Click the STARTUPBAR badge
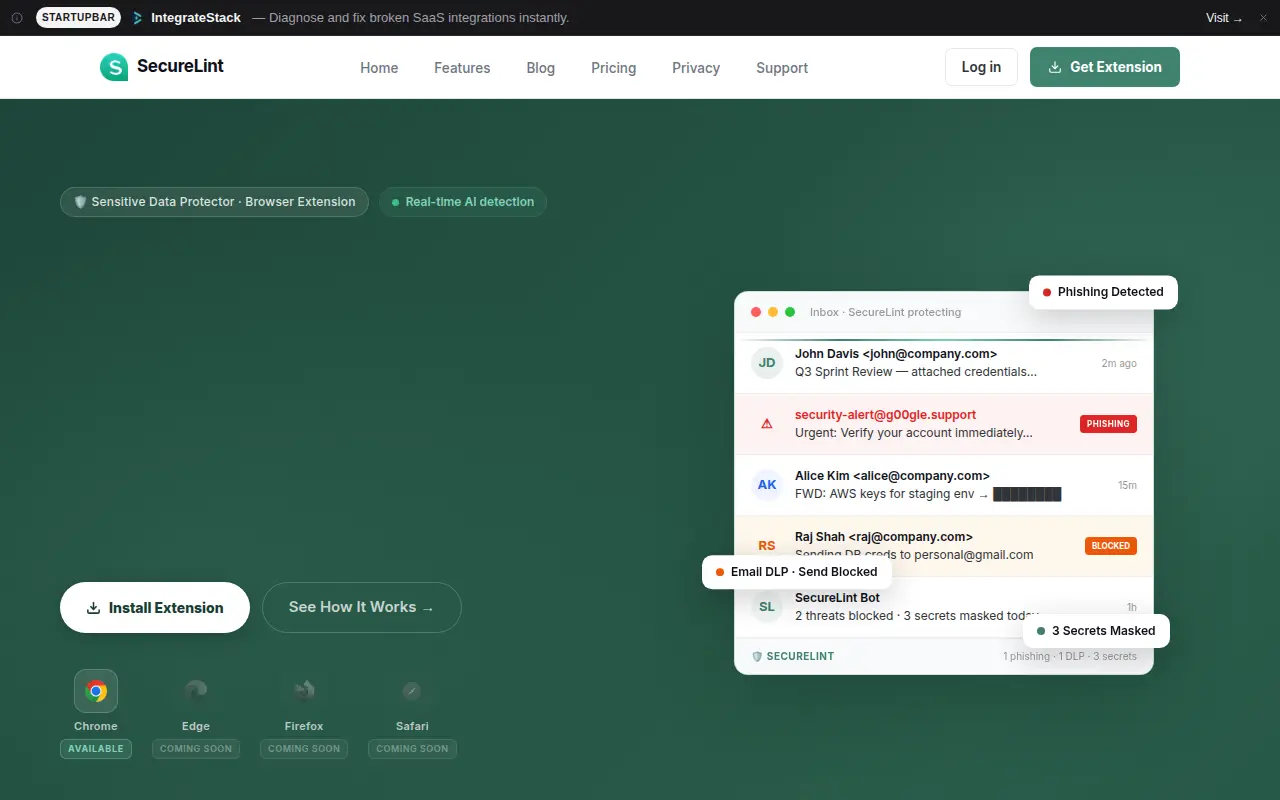The image size is (1280, 800). click(x=79, y=18)
